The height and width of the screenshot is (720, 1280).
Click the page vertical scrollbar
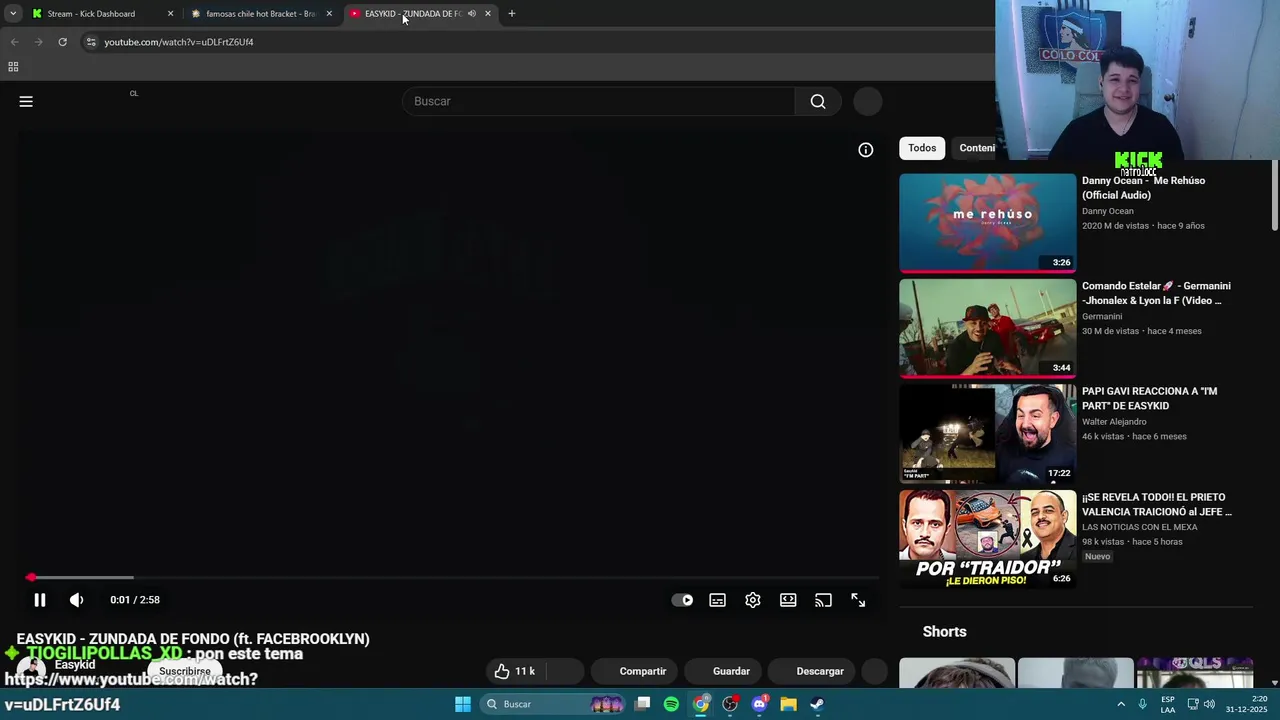click(1274, 196)
